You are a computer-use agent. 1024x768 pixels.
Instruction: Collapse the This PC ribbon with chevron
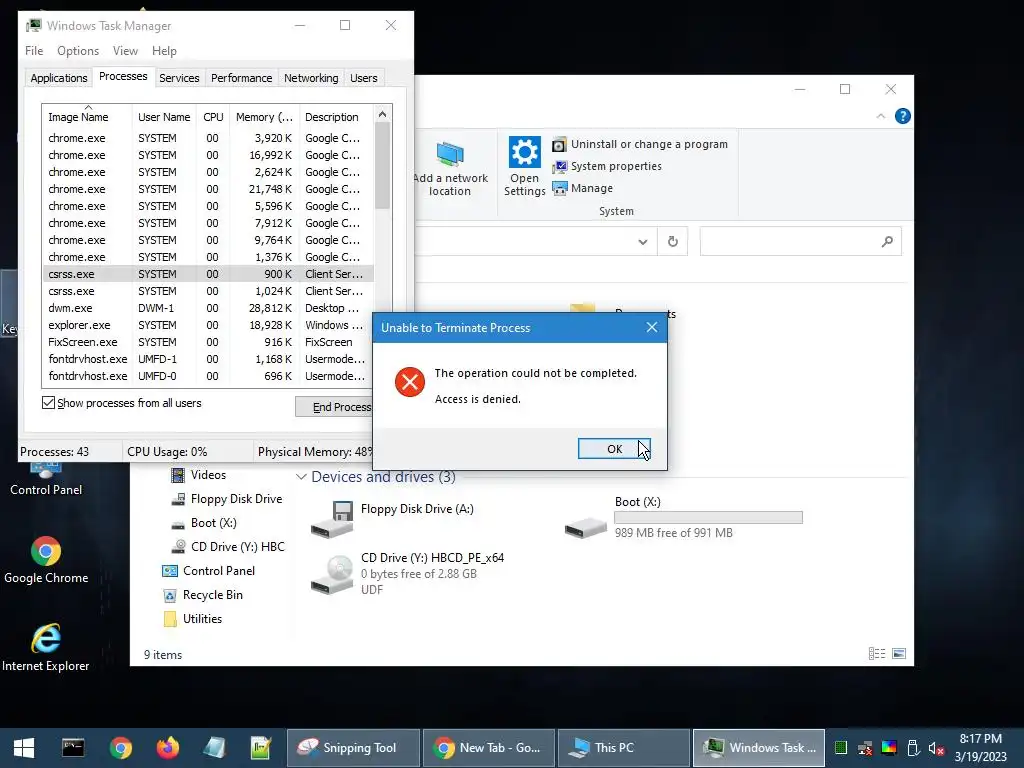pos(880,116)
